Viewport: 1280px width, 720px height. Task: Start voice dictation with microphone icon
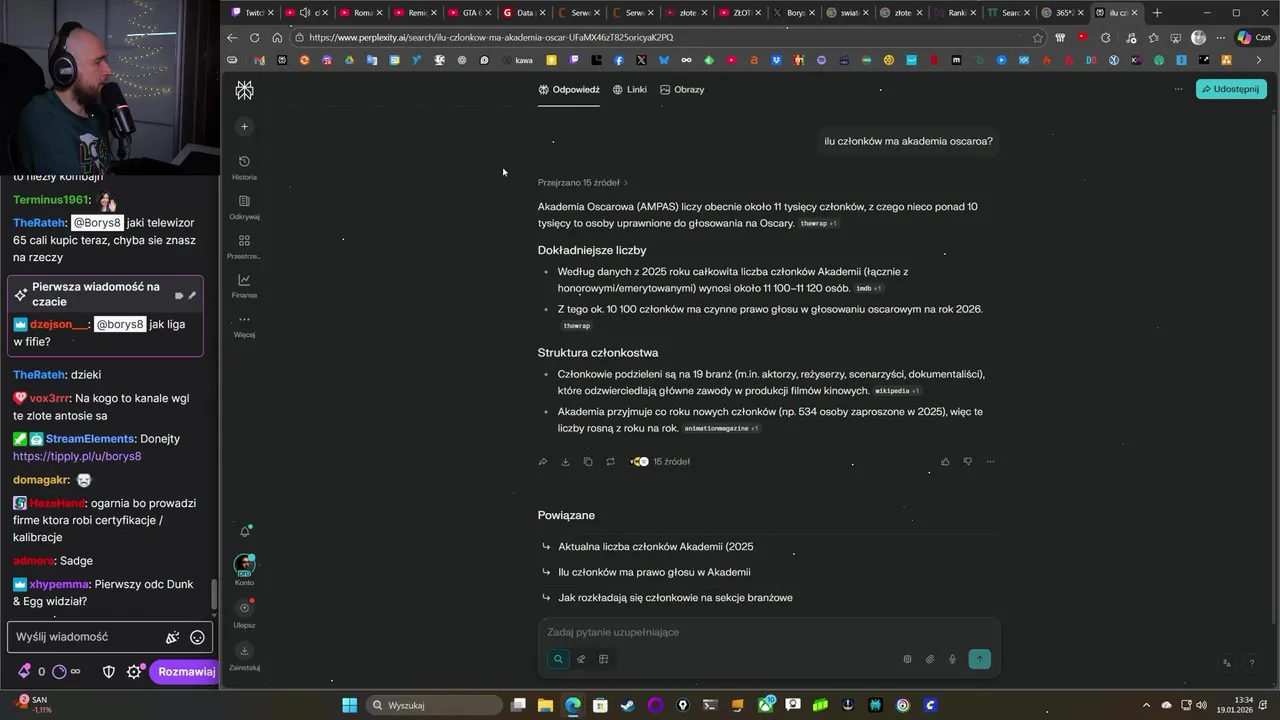[x=952, y=659]
